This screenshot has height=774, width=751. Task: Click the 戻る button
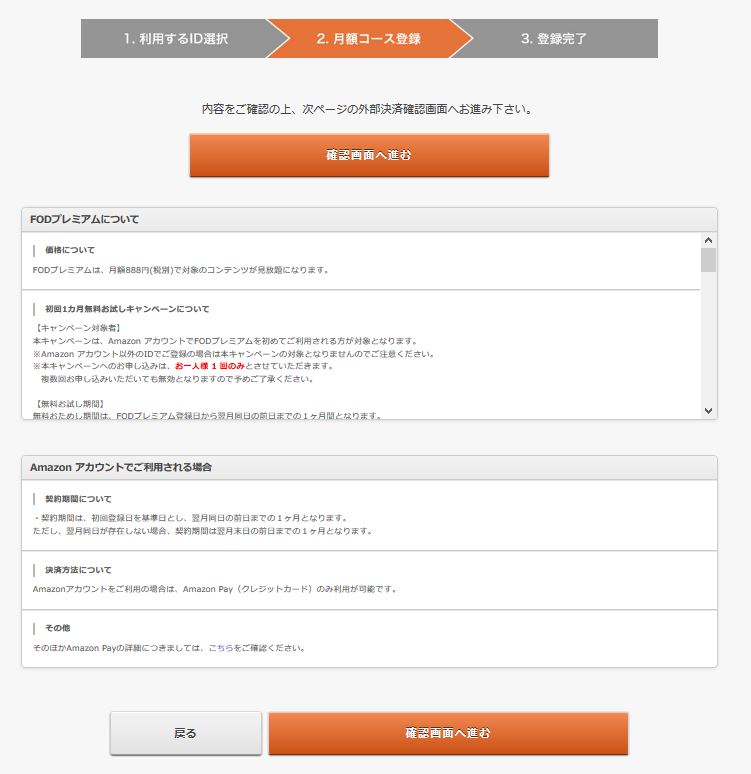coord(186,733)
